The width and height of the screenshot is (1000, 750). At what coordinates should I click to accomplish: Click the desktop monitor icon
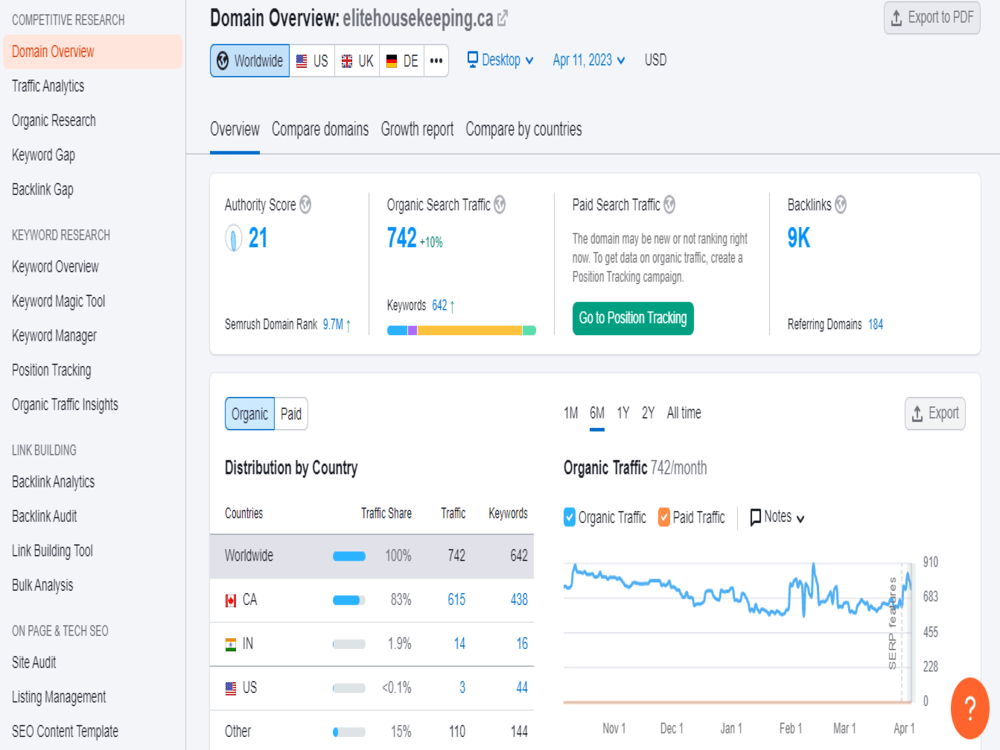pyautogui.click(x=473, y=60)
